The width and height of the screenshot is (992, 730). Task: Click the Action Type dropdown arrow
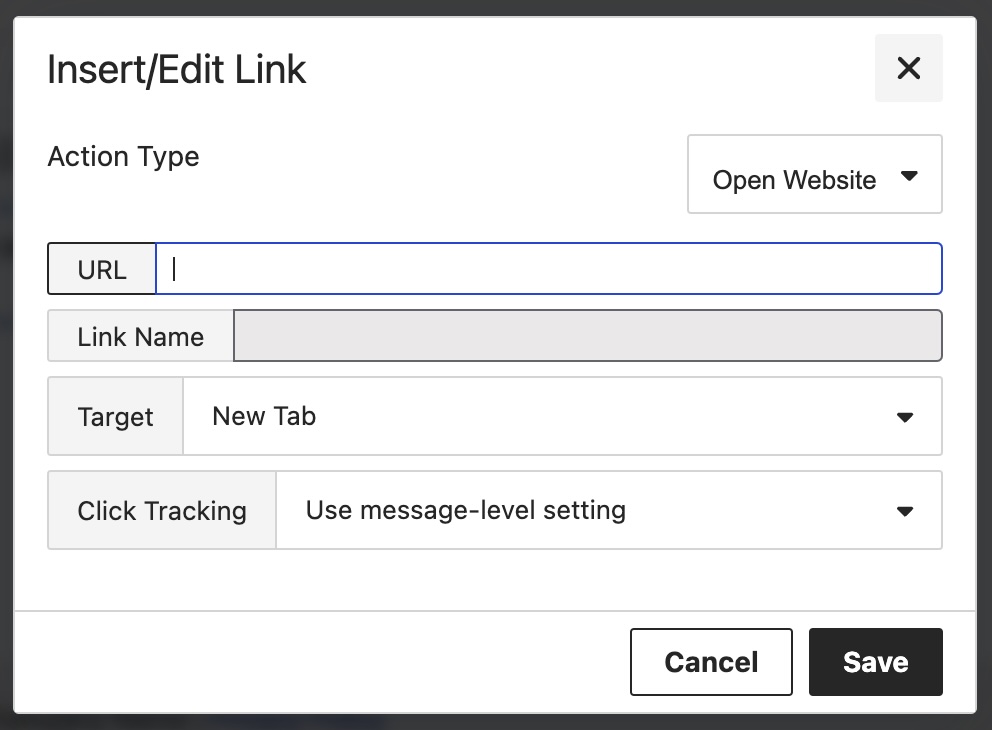click(x=909, y=176)
